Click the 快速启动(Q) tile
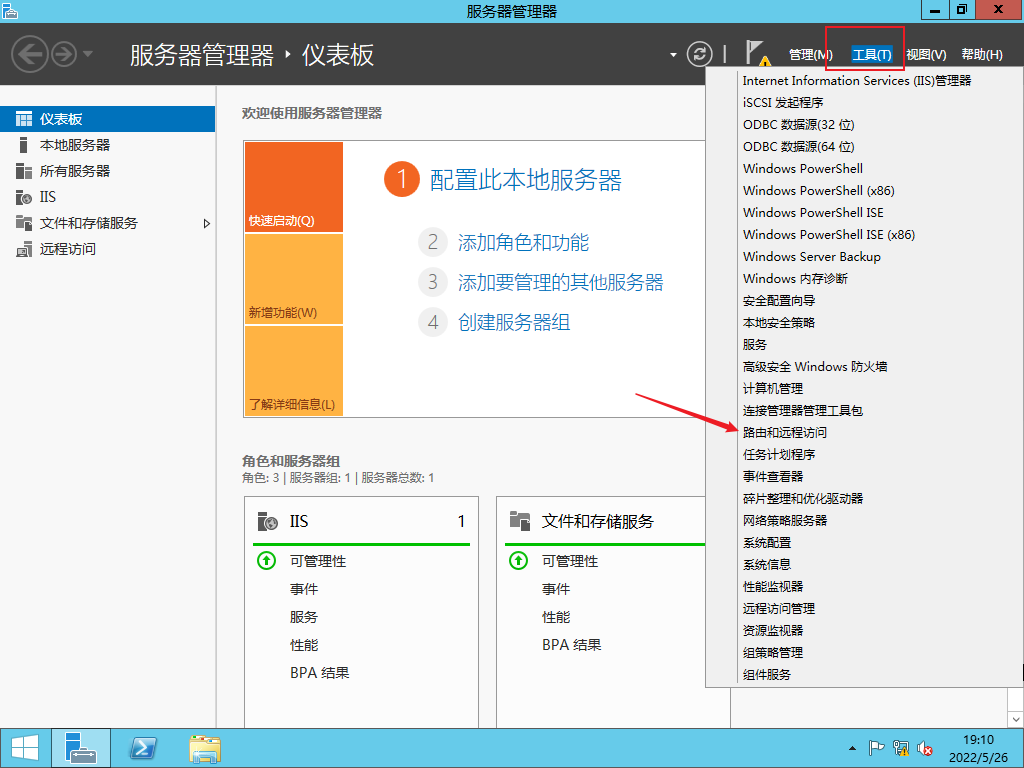The height and width of the screenshot is (768, 1024). 294,187
